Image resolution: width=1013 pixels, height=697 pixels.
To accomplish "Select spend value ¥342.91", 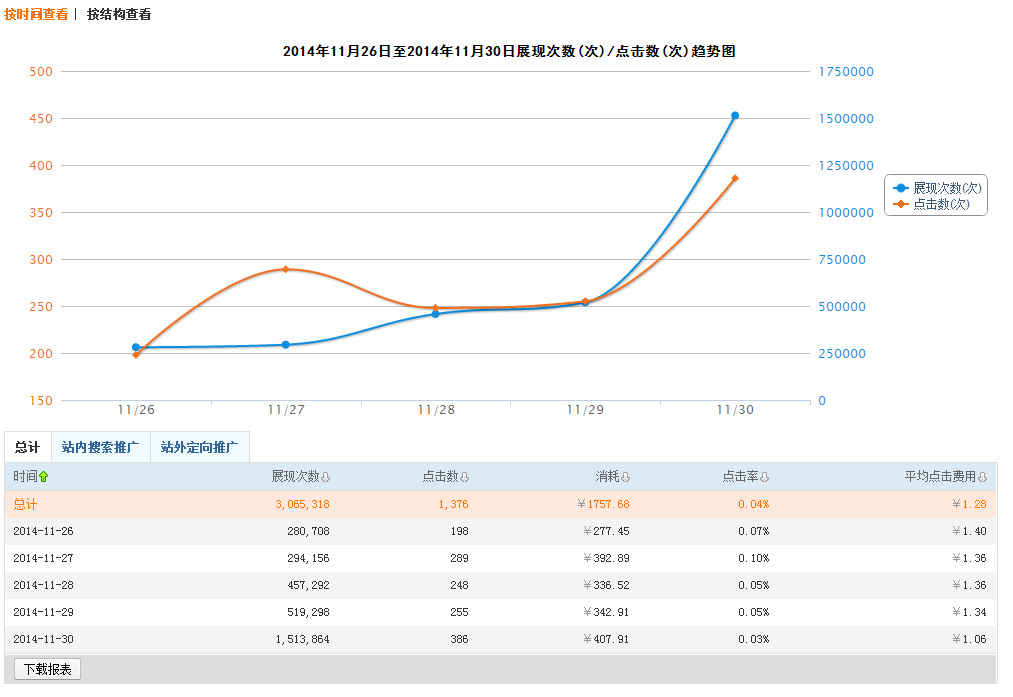I will coord(606,612).
